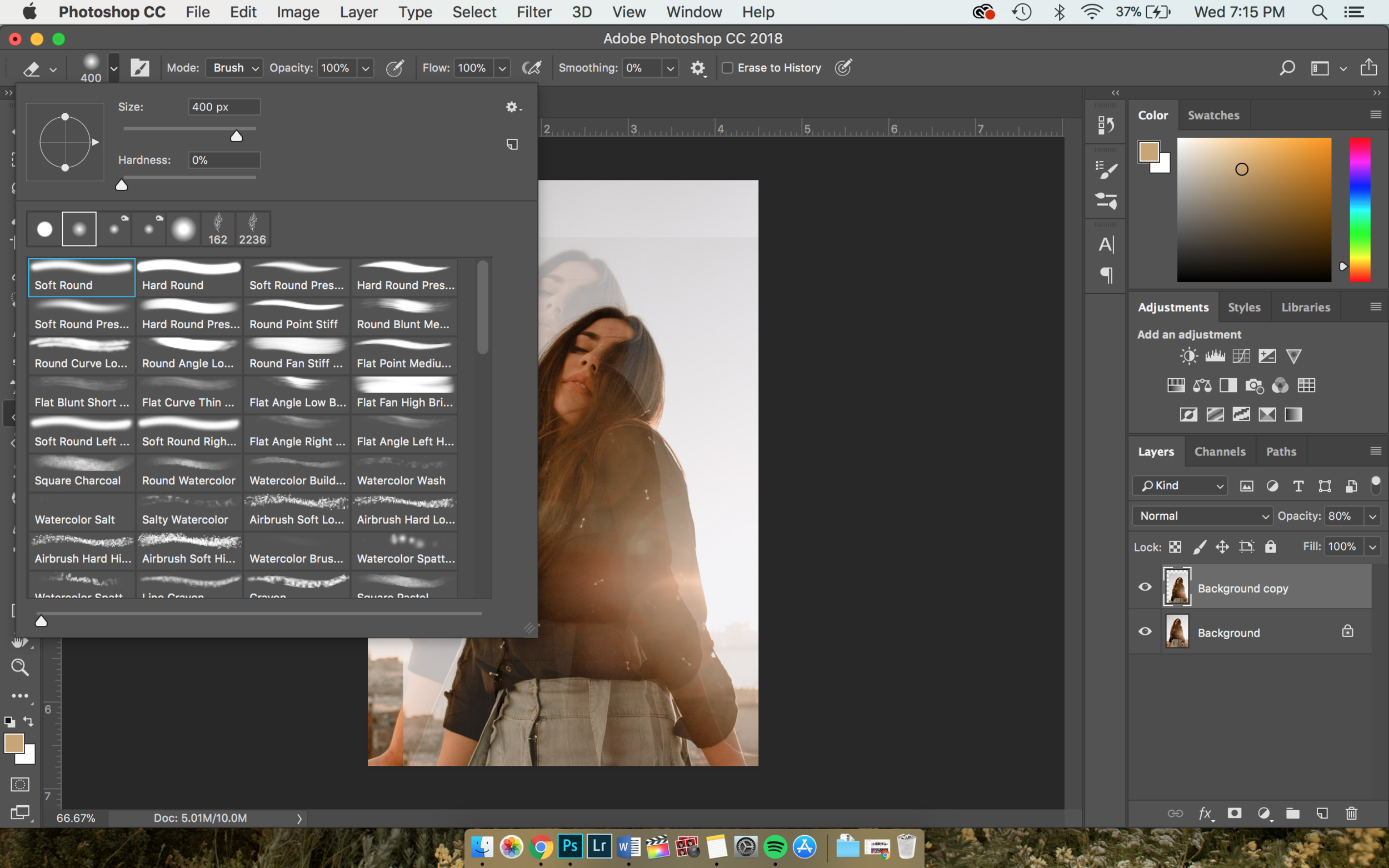The image size is (1389, 868).
Task: Open the Layer menu
Action: (358, 12)
